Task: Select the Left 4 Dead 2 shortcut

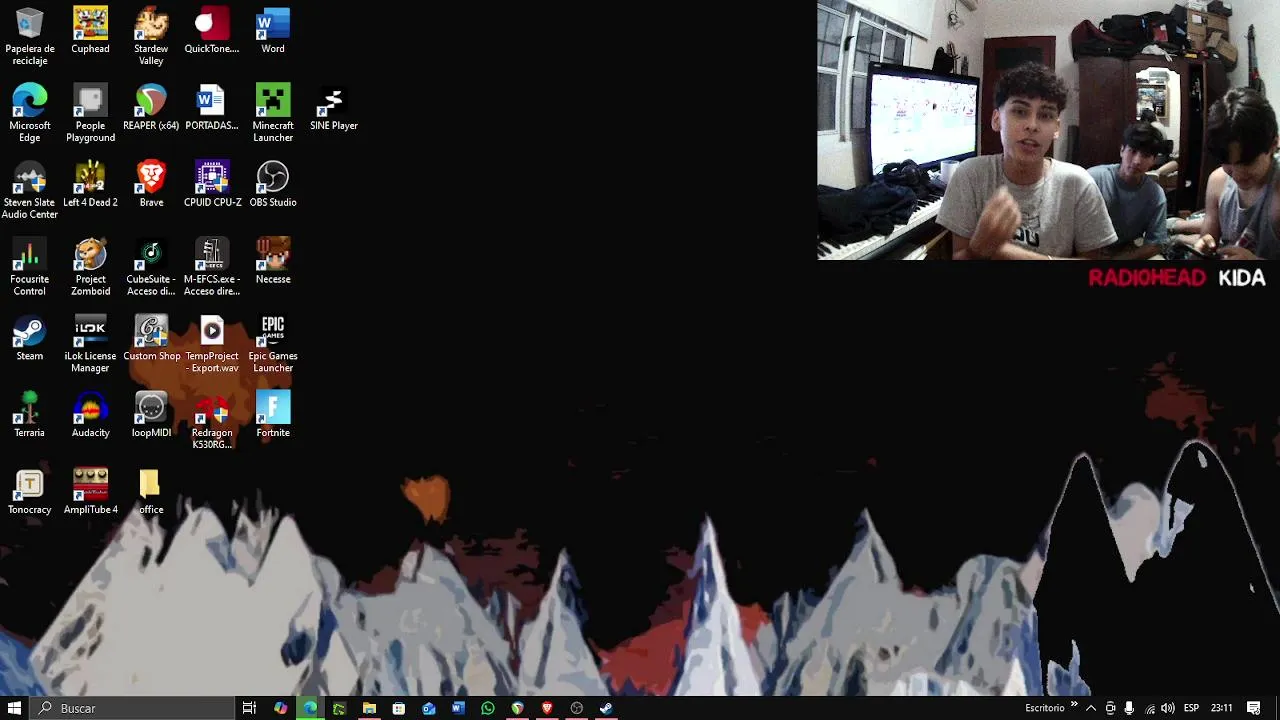Action: [90, 185]
